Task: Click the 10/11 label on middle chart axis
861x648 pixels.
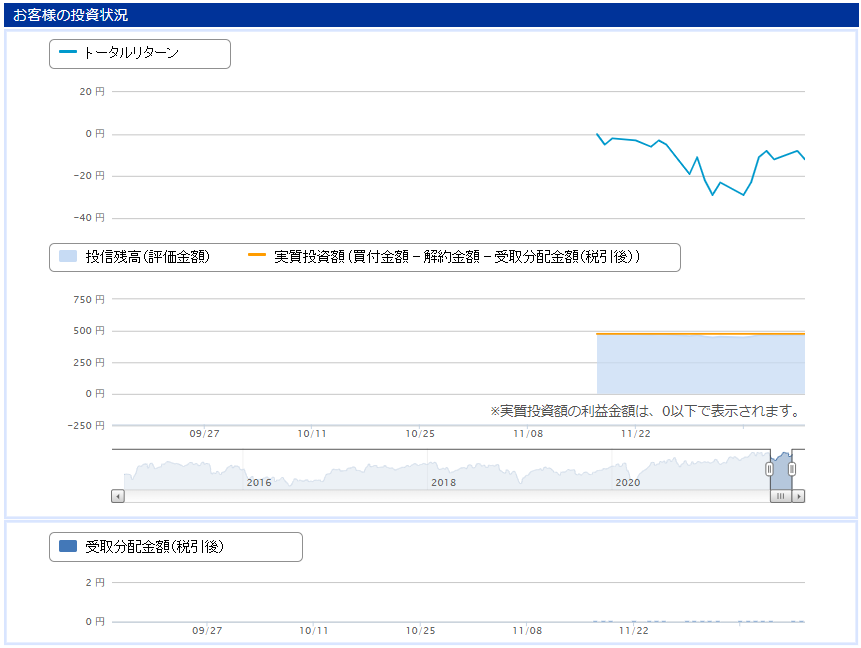Action: pos(312,434)
